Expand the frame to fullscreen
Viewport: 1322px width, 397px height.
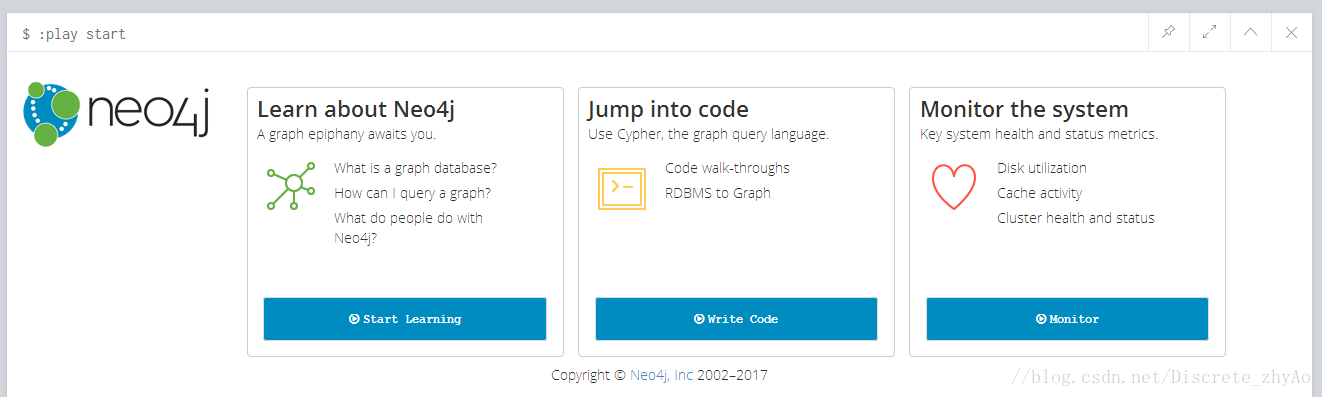pyautogui.click(x=1209, y=32)
